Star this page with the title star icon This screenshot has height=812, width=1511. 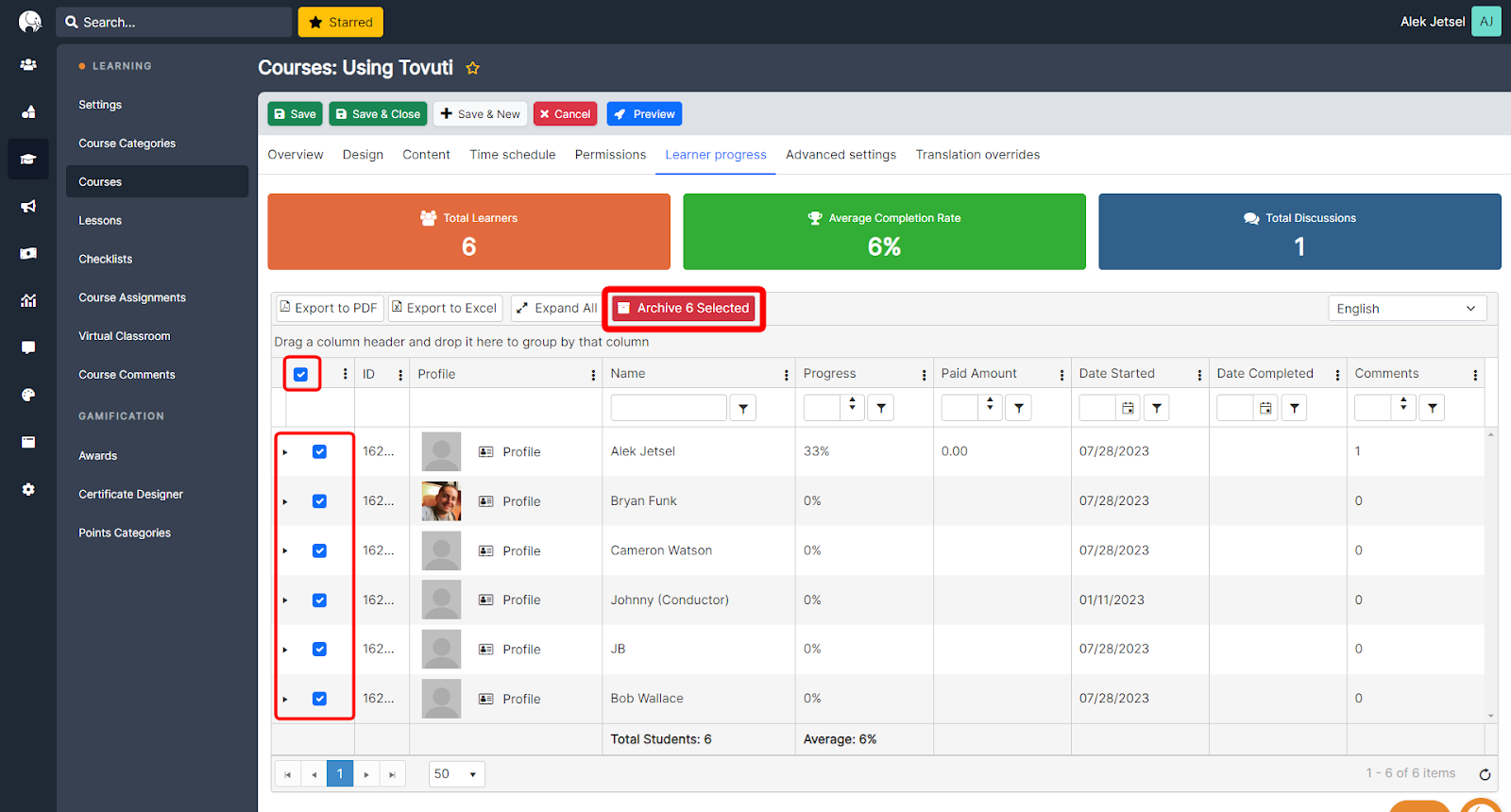coord(473,68)
